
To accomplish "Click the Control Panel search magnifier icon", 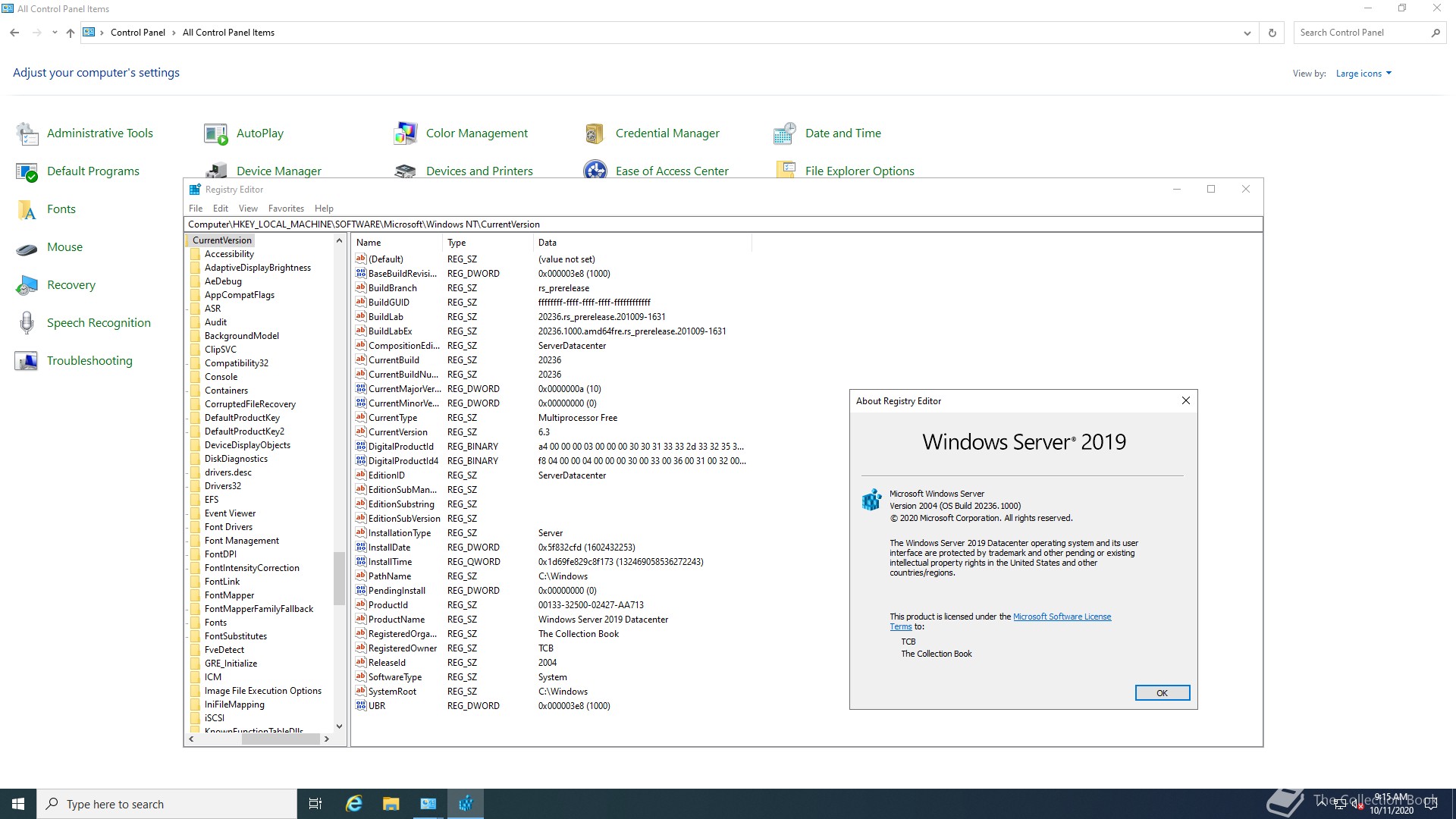I will (1436, 33).
